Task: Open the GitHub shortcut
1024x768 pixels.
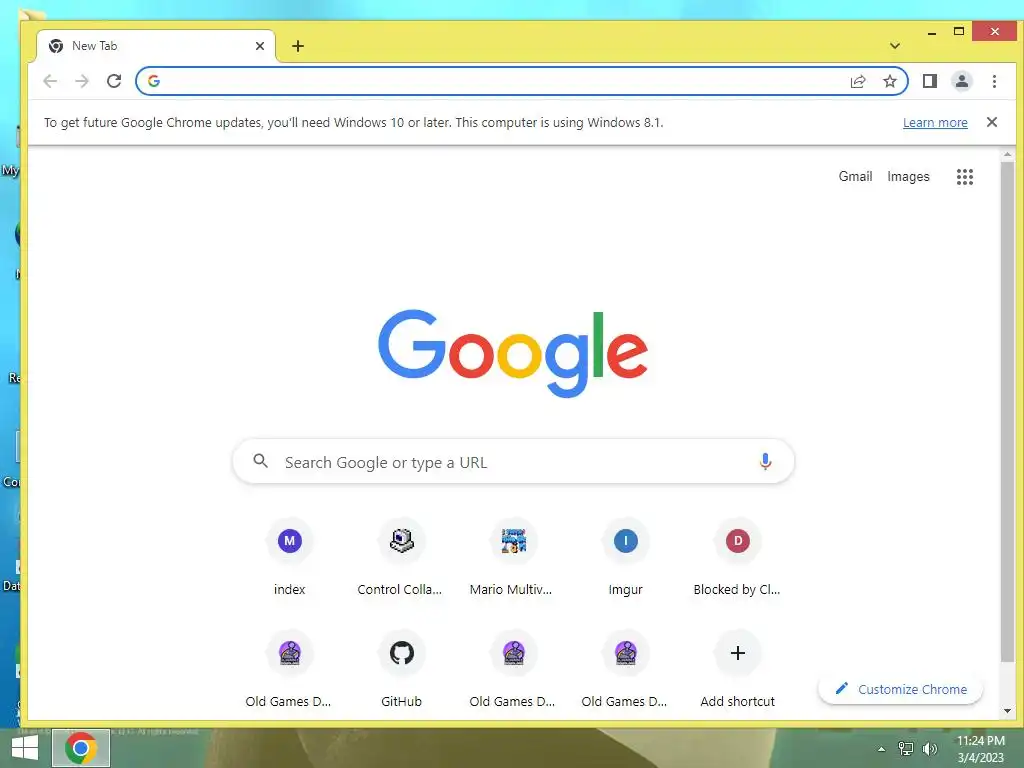Action: point(401,670)
